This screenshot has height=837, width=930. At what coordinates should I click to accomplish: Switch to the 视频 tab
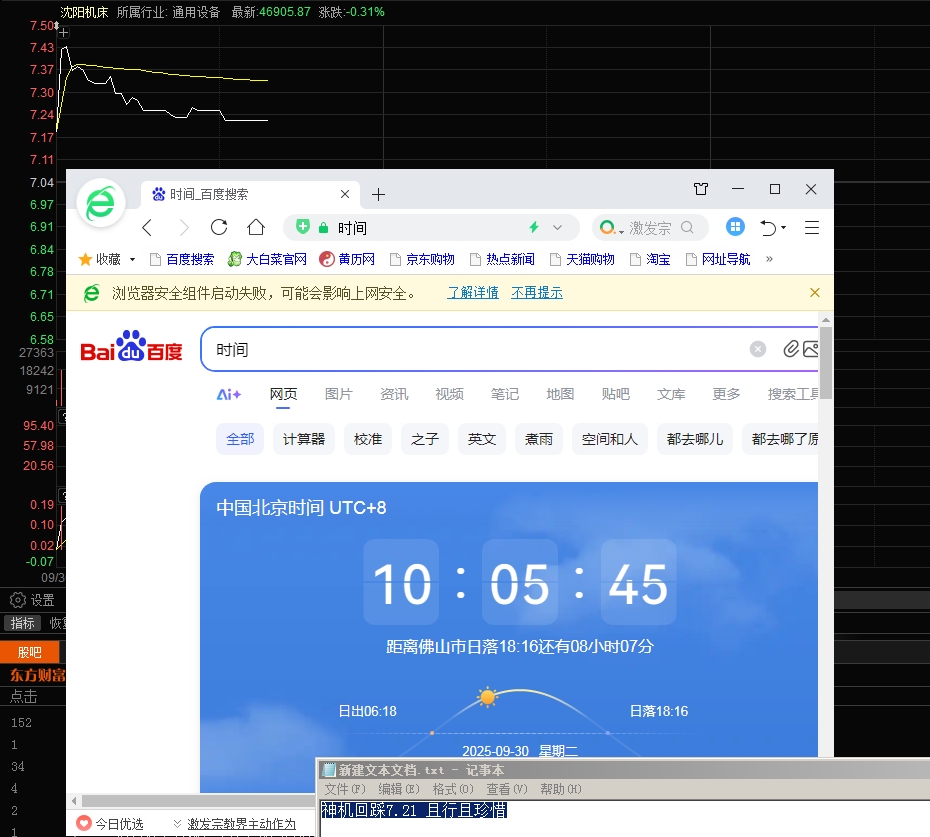point(449,394)
